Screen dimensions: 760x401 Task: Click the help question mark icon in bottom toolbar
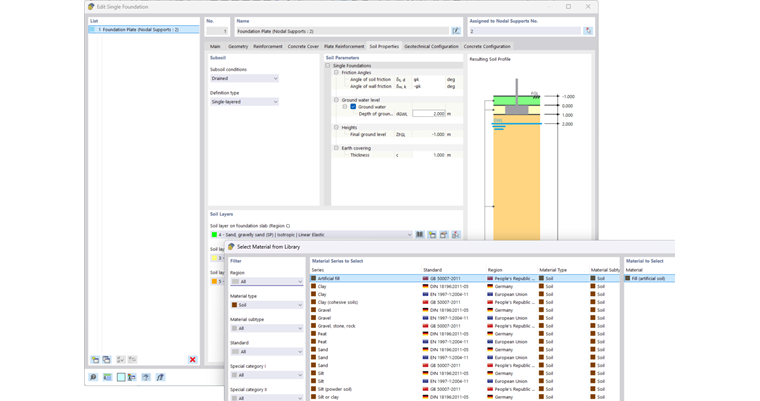pos(146,377)
